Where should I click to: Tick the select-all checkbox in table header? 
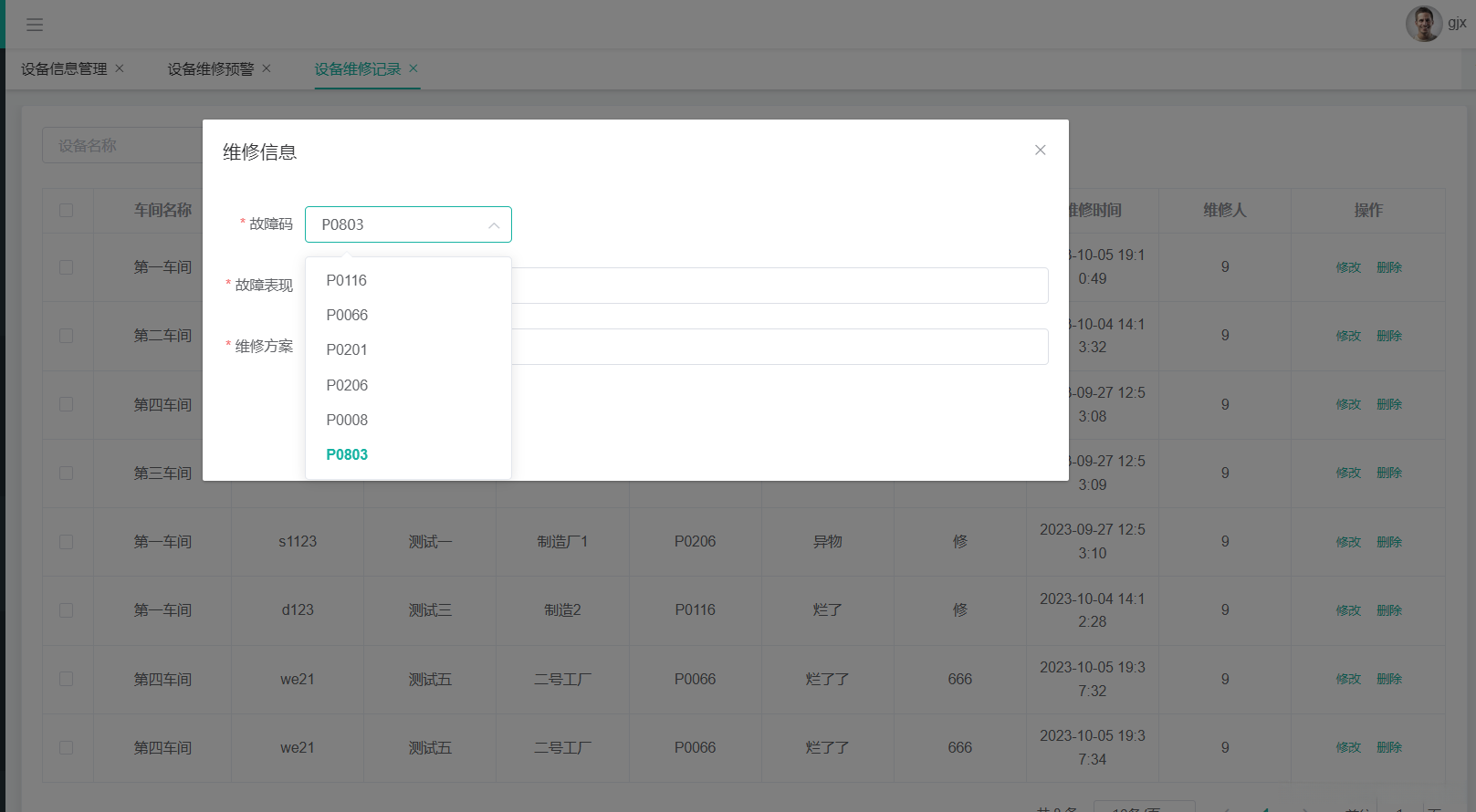tap(67, 210)
